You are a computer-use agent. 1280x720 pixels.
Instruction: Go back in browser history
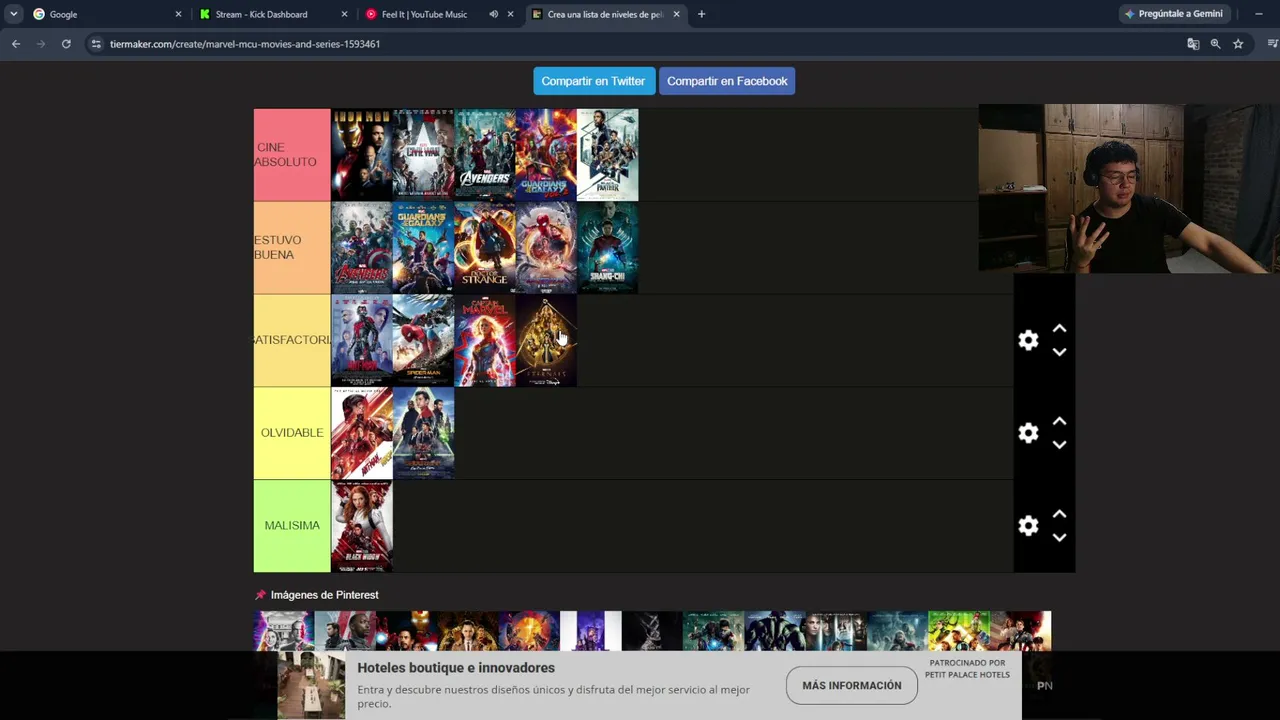click(x=16, y=44)
